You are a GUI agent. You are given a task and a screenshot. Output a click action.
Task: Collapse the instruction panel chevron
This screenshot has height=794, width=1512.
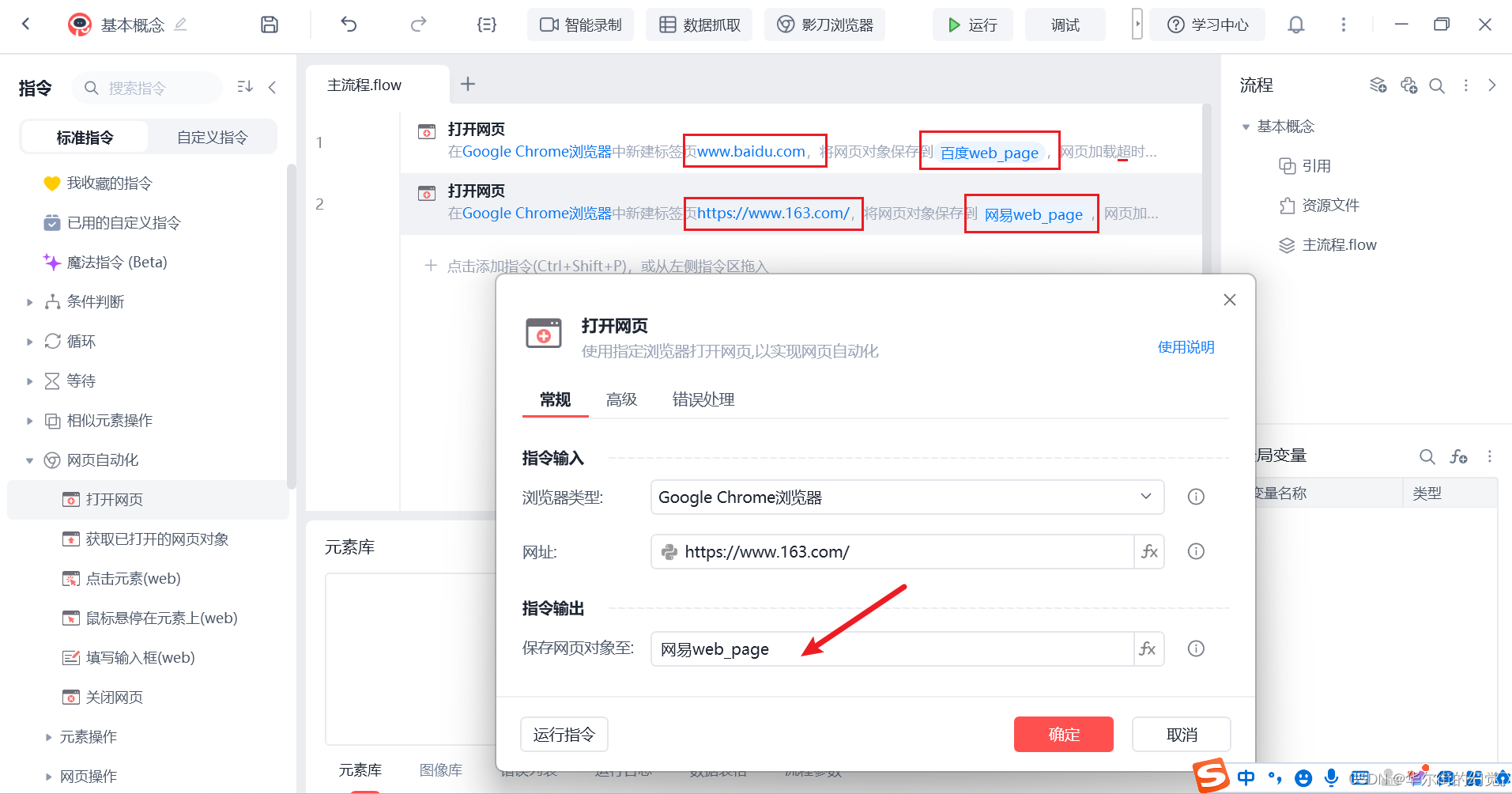[273, 87]
